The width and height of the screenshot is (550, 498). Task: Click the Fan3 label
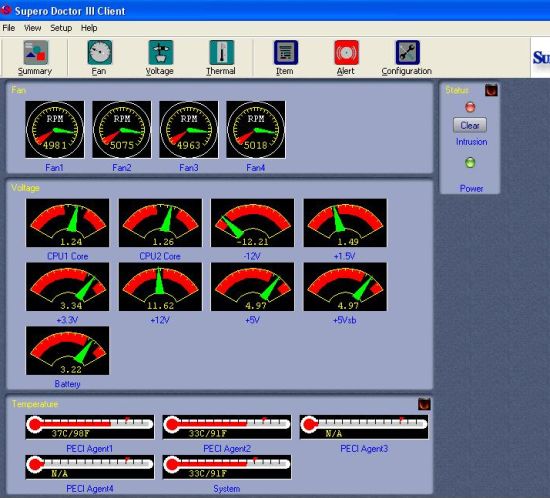pyautogui.click(x=189, y=168)
